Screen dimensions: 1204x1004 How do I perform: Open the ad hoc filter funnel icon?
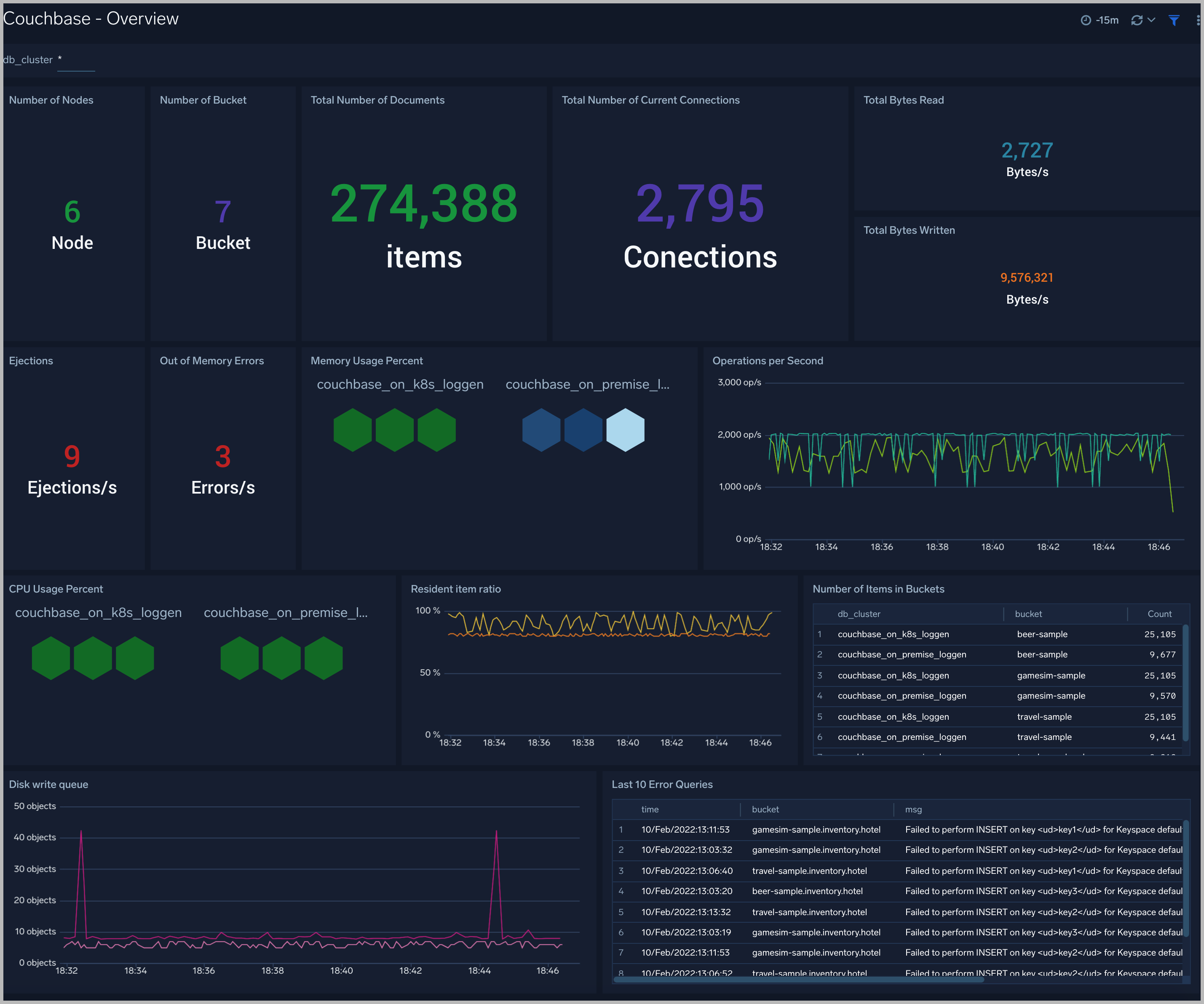(x=1174, y=20)
